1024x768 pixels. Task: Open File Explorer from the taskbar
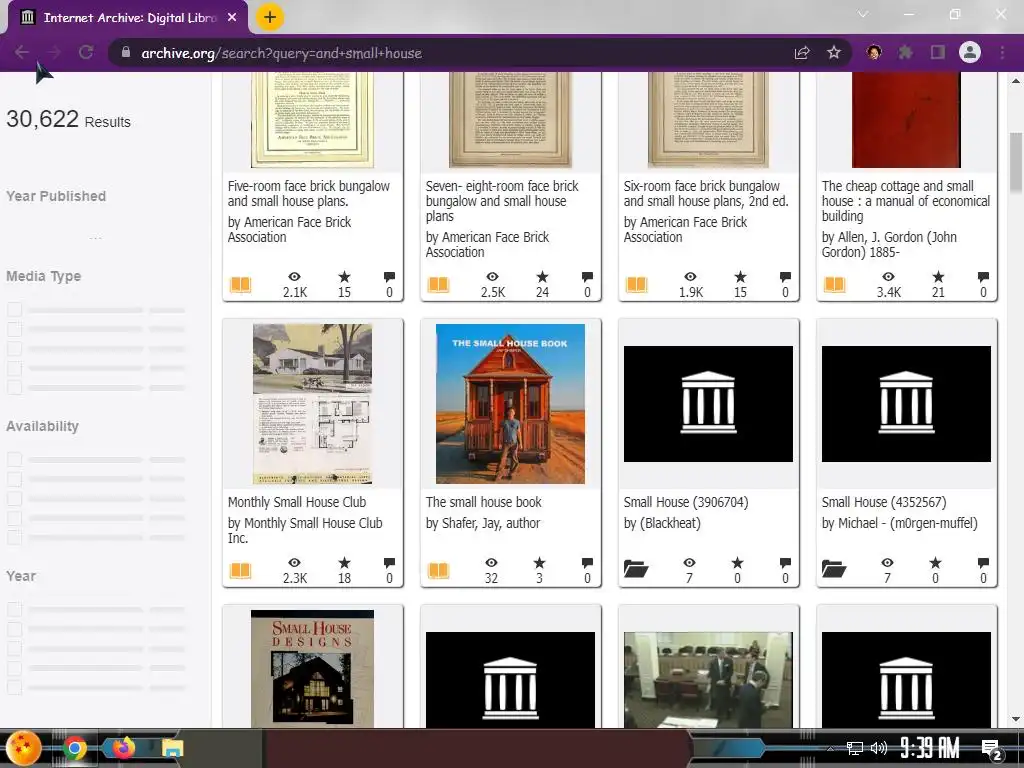pos(172,748)
